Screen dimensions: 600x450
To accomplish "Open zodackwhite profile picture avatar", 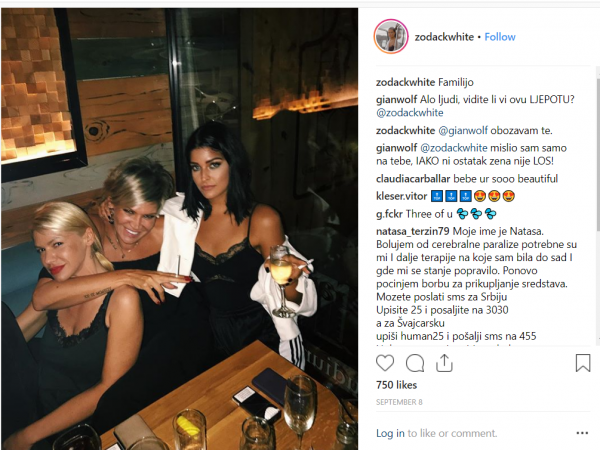I will (391, 37).
